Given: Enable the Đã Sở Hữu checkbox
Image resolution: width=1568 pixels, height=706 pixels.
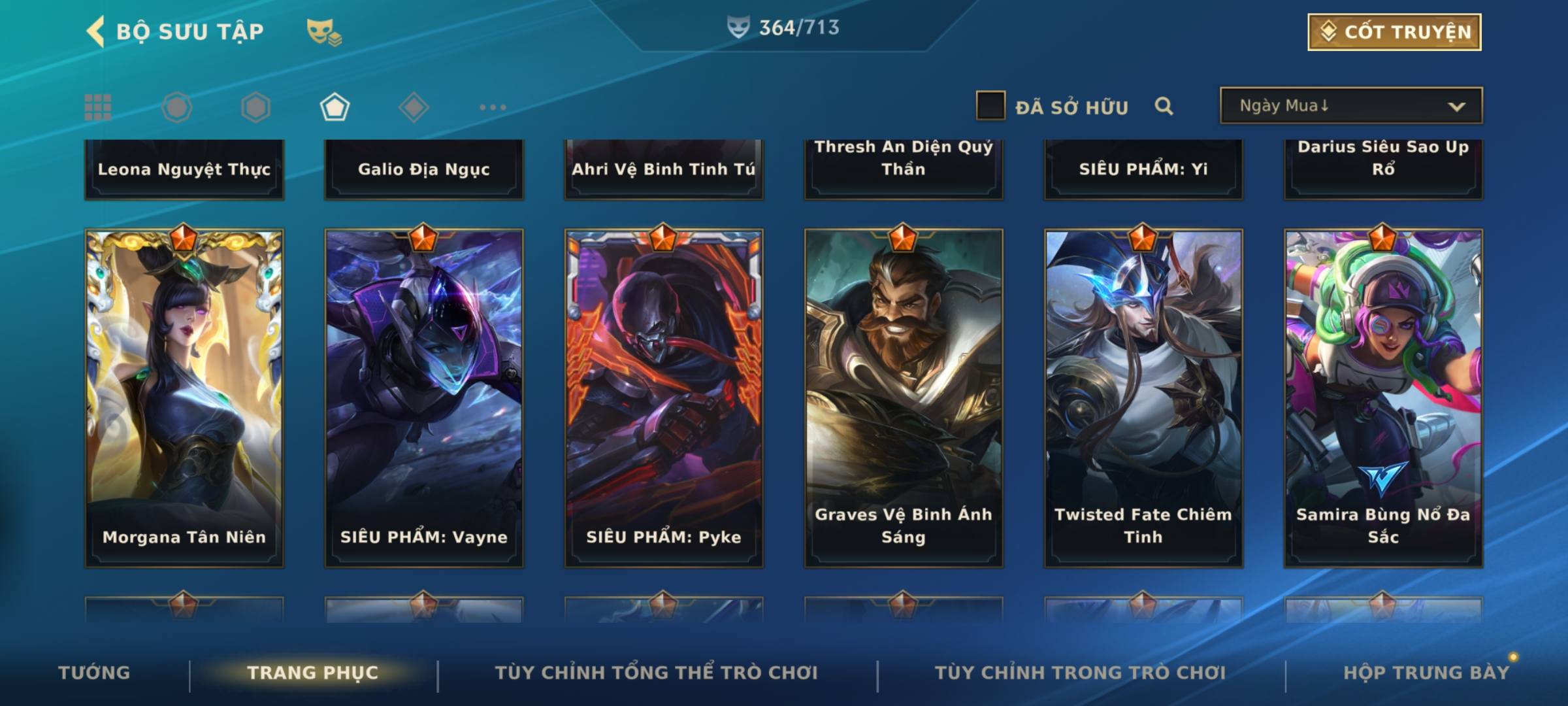Looking at the screenshot, I should (x=990, y=106).
